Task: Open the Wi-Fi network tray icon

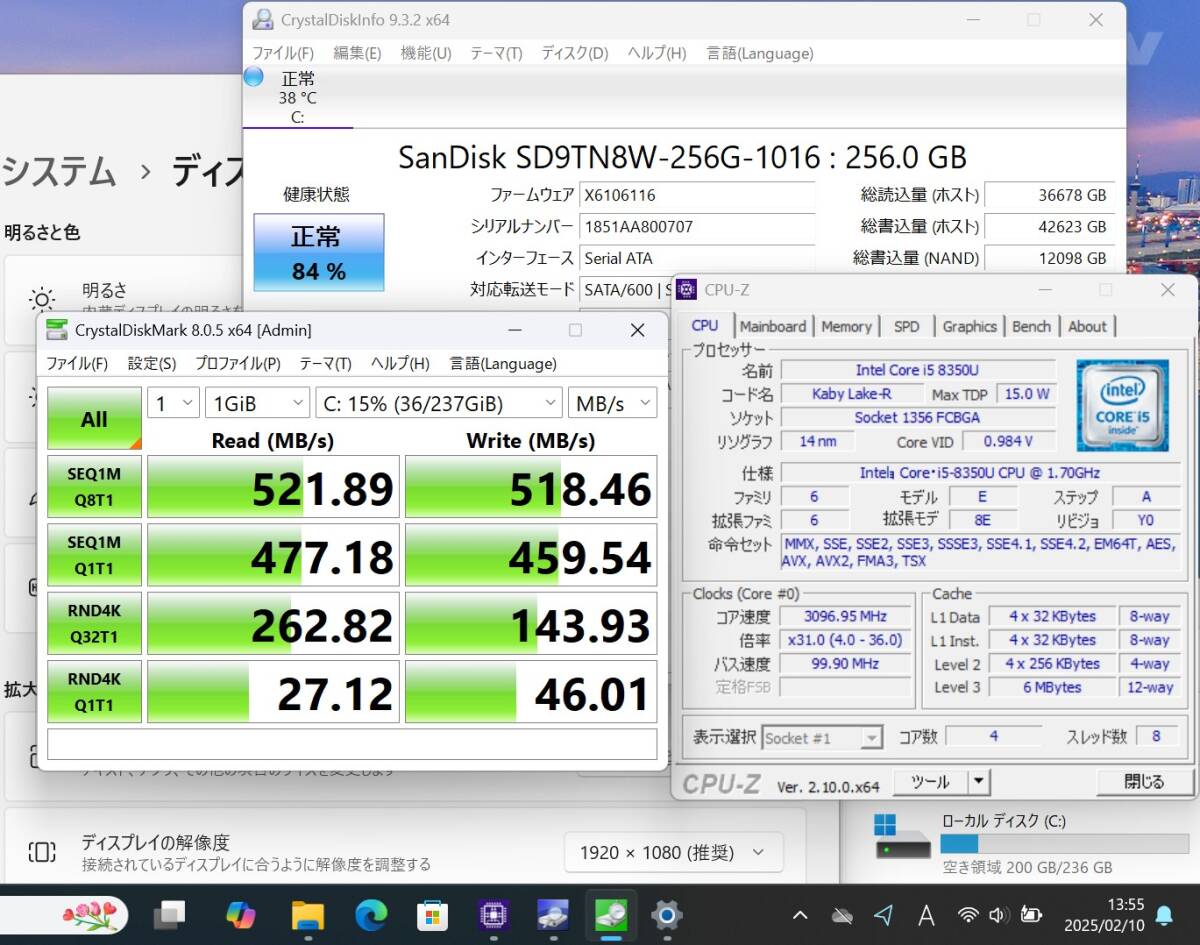Action: click(x=967, y=915)
